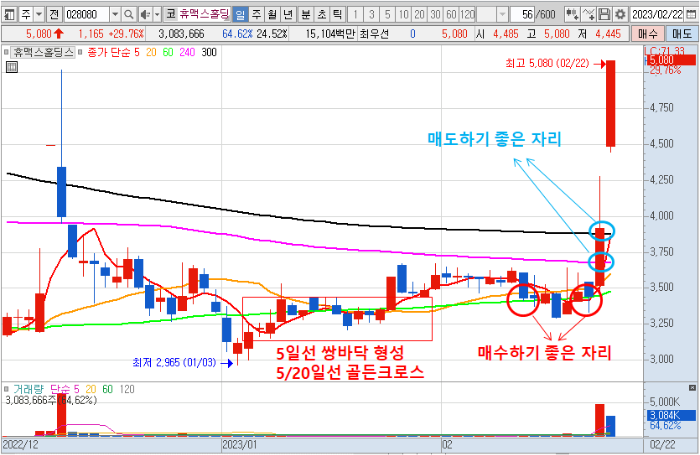This screenshot has width=700, height=455.
Task: Toggle the small square before the 휴맥스홀딩스 legend
Action: pos(6,52)
